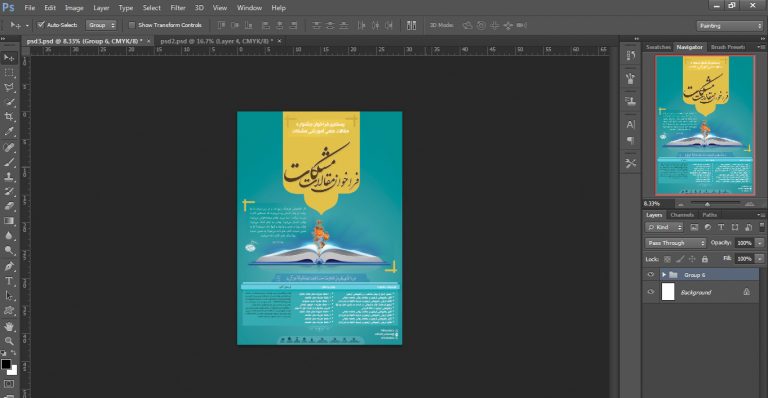Select the Eyedropper tool
The height and width of the screenshot is (398, 768).
tap(9, 131)
